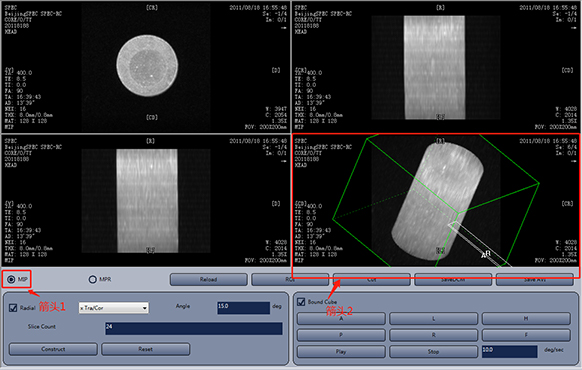Image resolution: width=582 pixels, height=370 pixels.
Task: Click the F orientation button
Action: pyautogui.click(x=526, y=335)
